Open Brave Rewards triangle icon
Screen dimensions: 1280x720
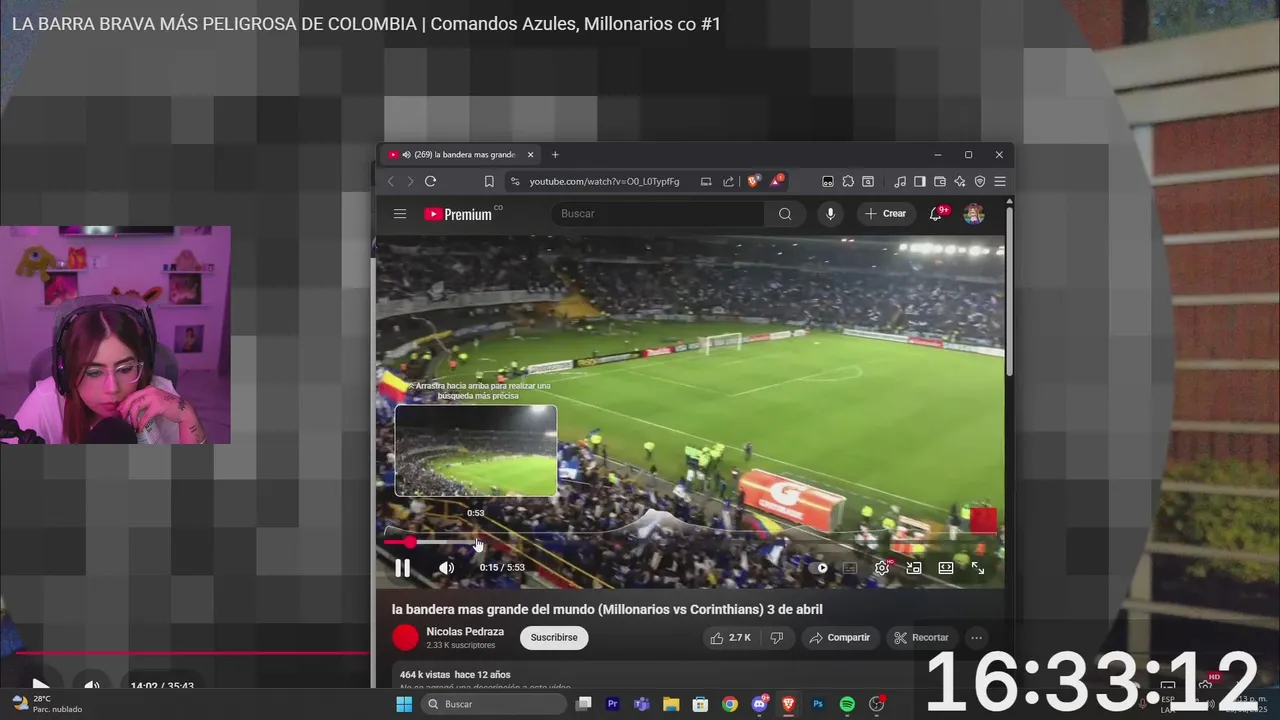click(x=776, y=181)
